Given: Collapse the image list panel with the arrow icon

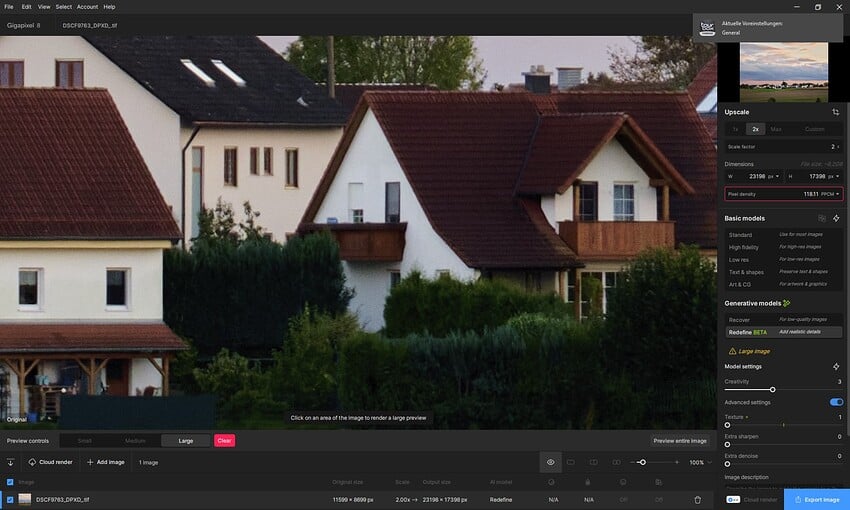Looking at the screenshot, I should pyautogui.click(x=10, y=462).
